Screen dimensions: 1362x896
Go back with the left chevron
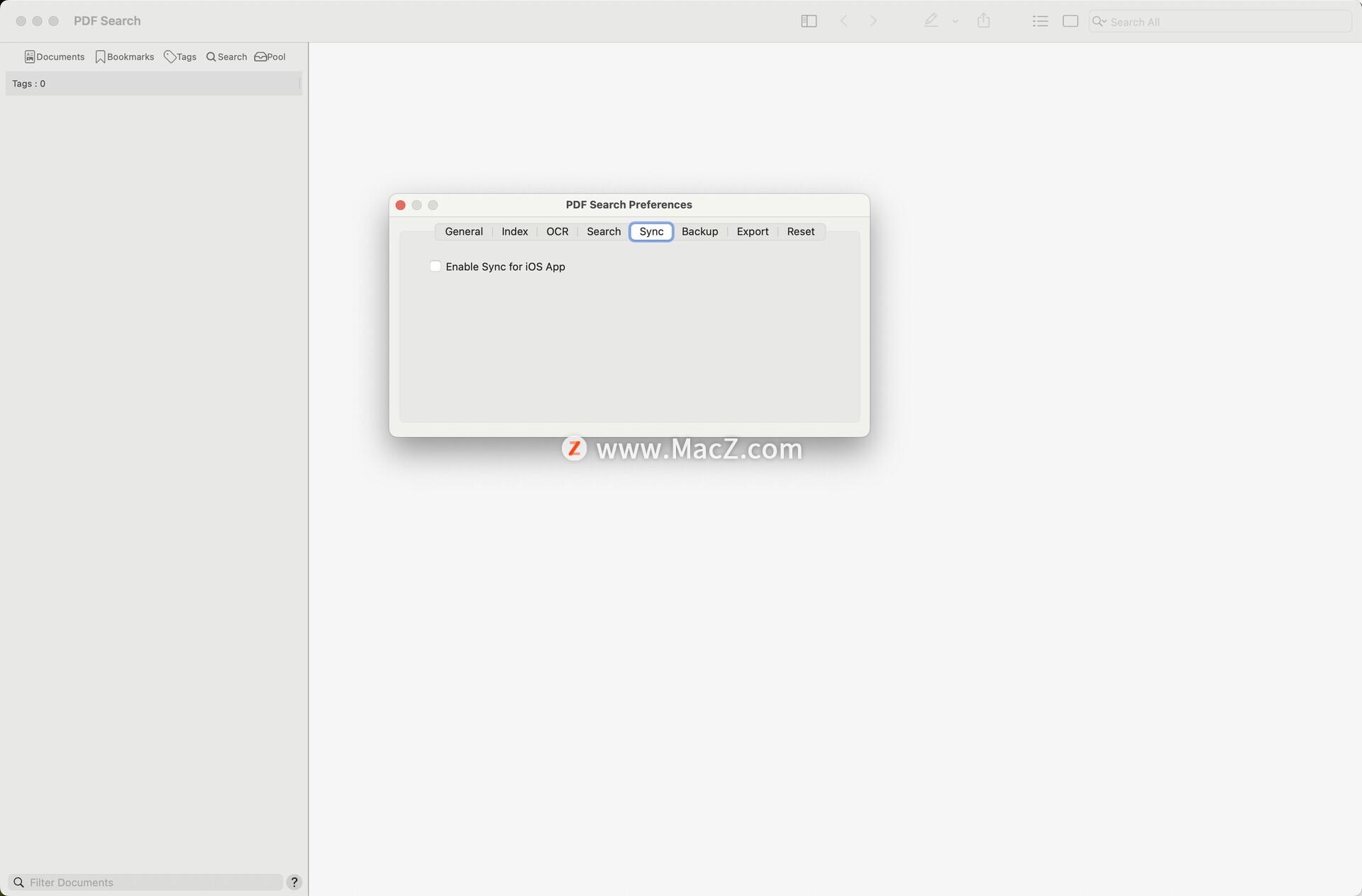[843, 21]
